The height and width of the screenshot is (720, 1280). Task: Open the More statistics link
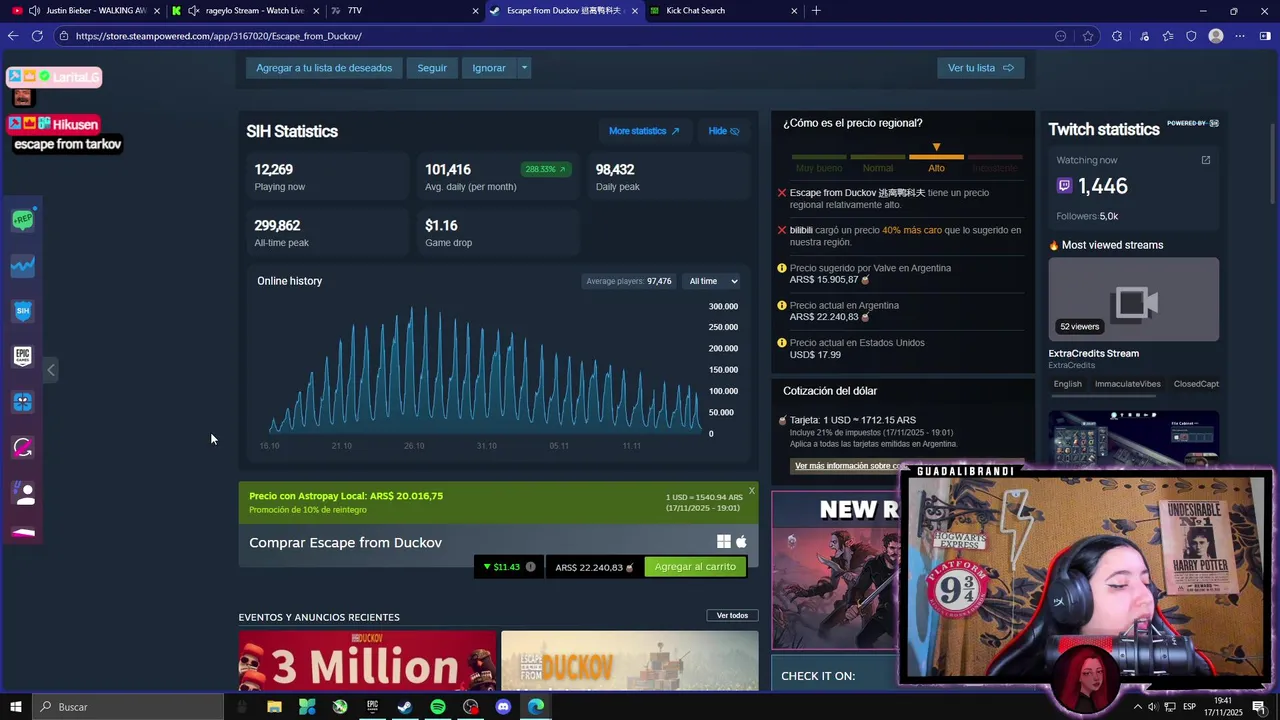644,131
